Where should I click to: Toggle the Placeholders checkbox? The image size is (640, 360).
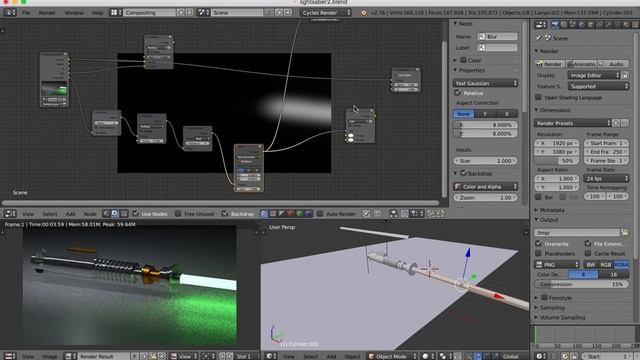[x=538, y=253]
